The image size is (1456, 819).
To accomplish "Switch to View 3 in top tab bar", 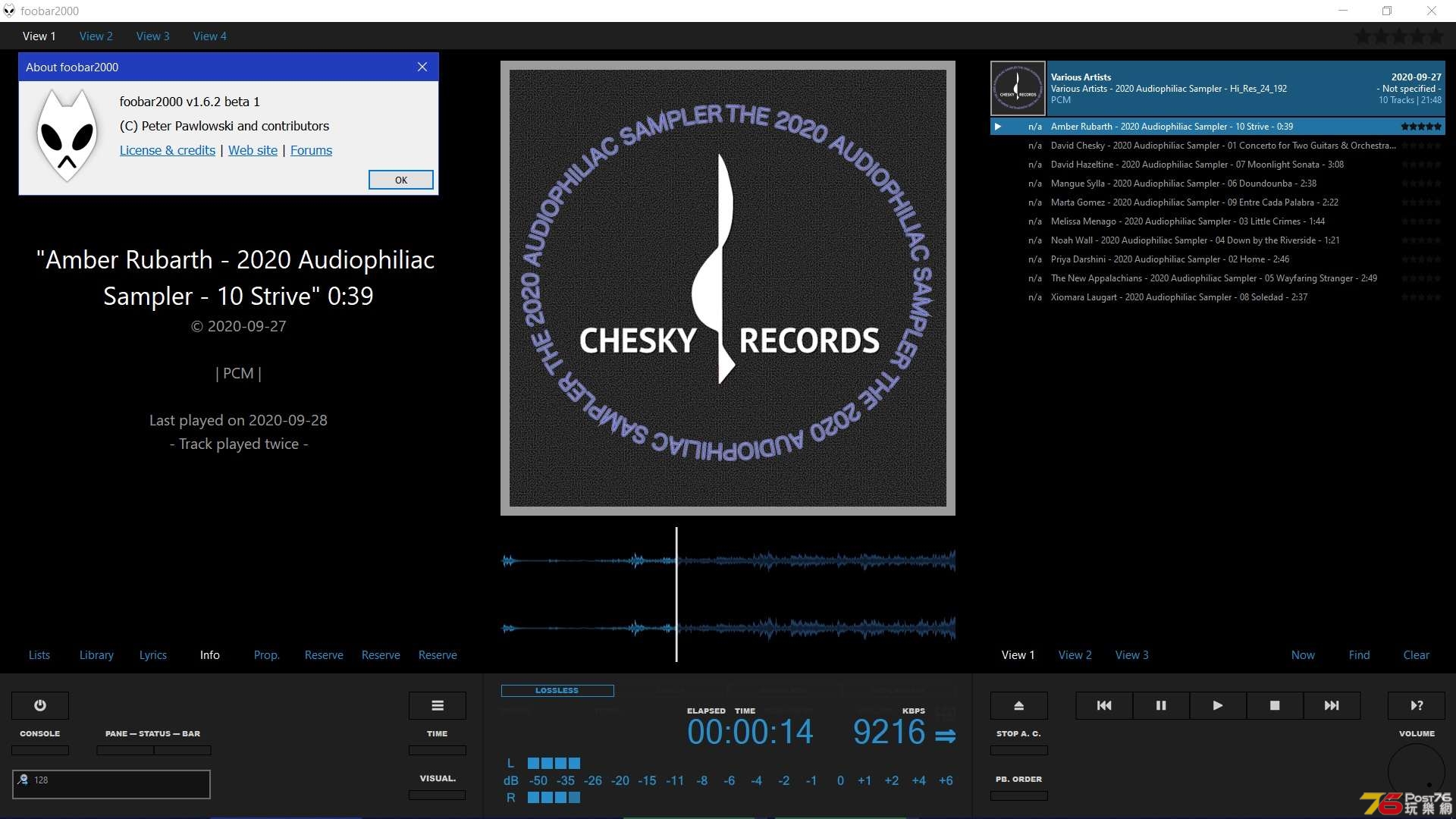I will click(x=152, y=36).
